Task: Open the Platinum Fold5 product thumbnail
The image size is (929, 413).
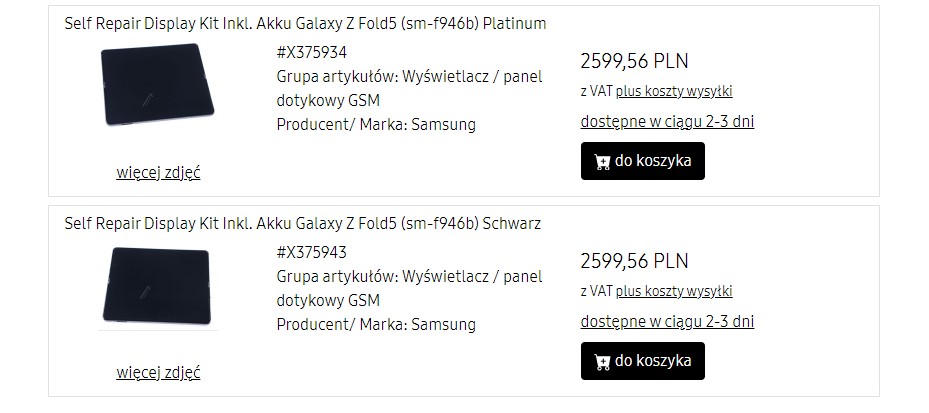Action: coord(158,86)
